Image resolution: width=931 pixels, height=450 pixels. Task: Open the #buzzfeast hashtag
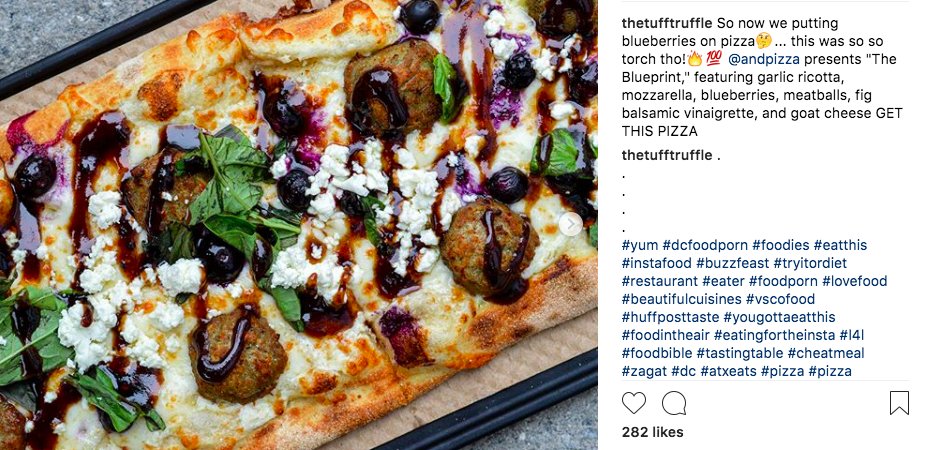point(733,263)
